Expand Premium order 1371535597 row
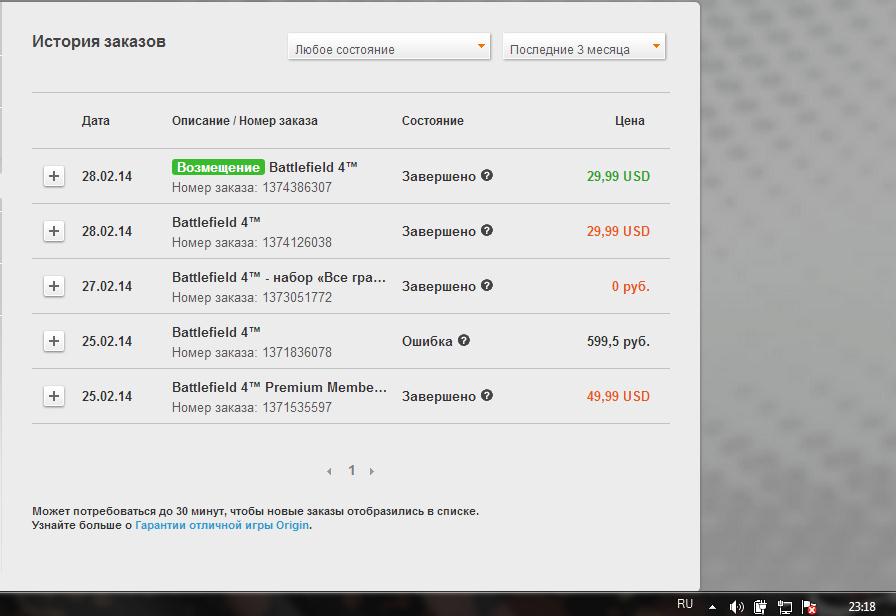Screen dimensions: 896x616 [54, 396]
